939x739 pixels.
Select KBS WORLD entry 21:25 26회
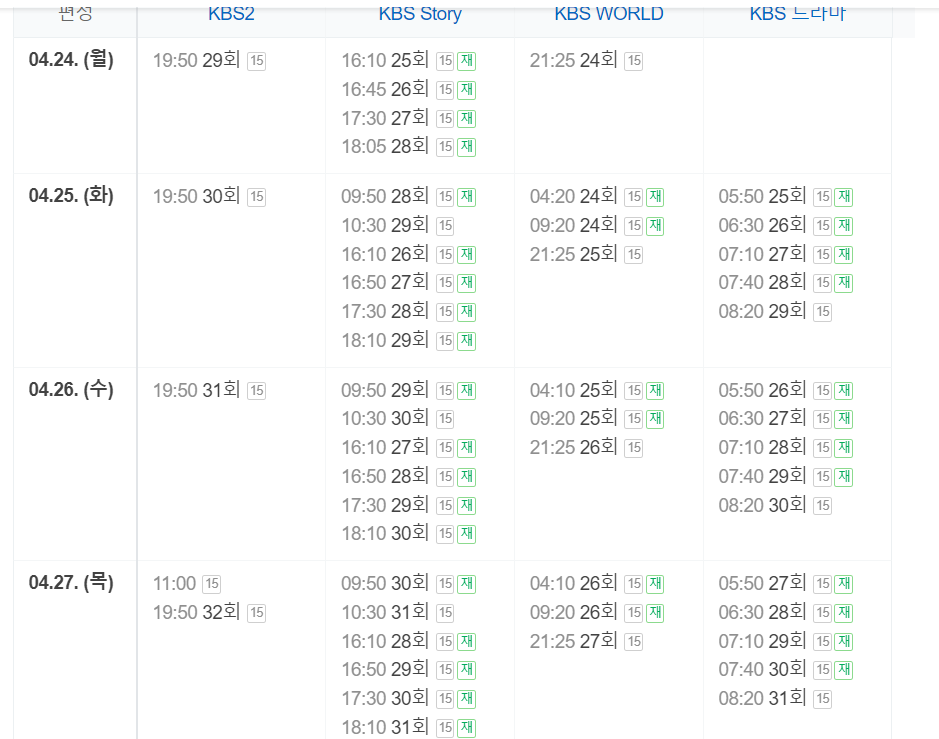574,447
